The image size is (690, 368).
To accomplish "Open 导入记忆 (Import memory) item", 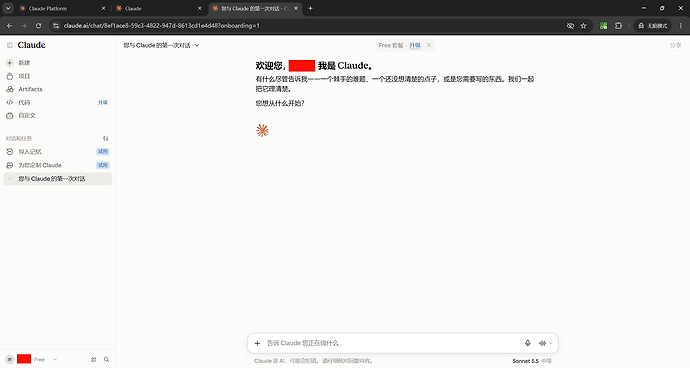I will (x=58, y=151).
